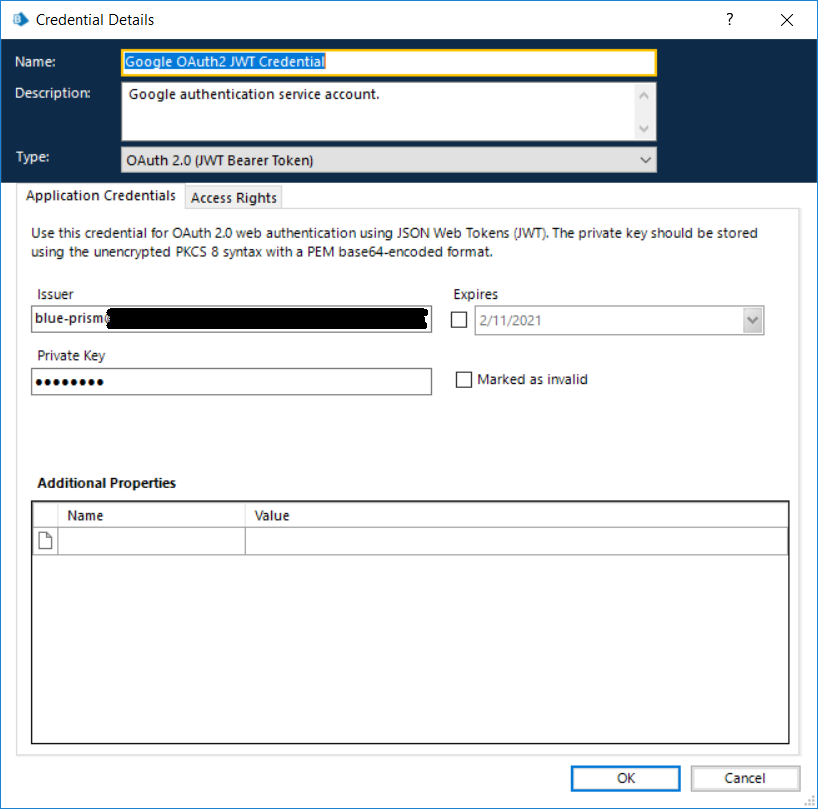The height and width of the screenshot is (809, 818).
Task: Click the 'Additional Properties' heading
Action: pos(106,483)
